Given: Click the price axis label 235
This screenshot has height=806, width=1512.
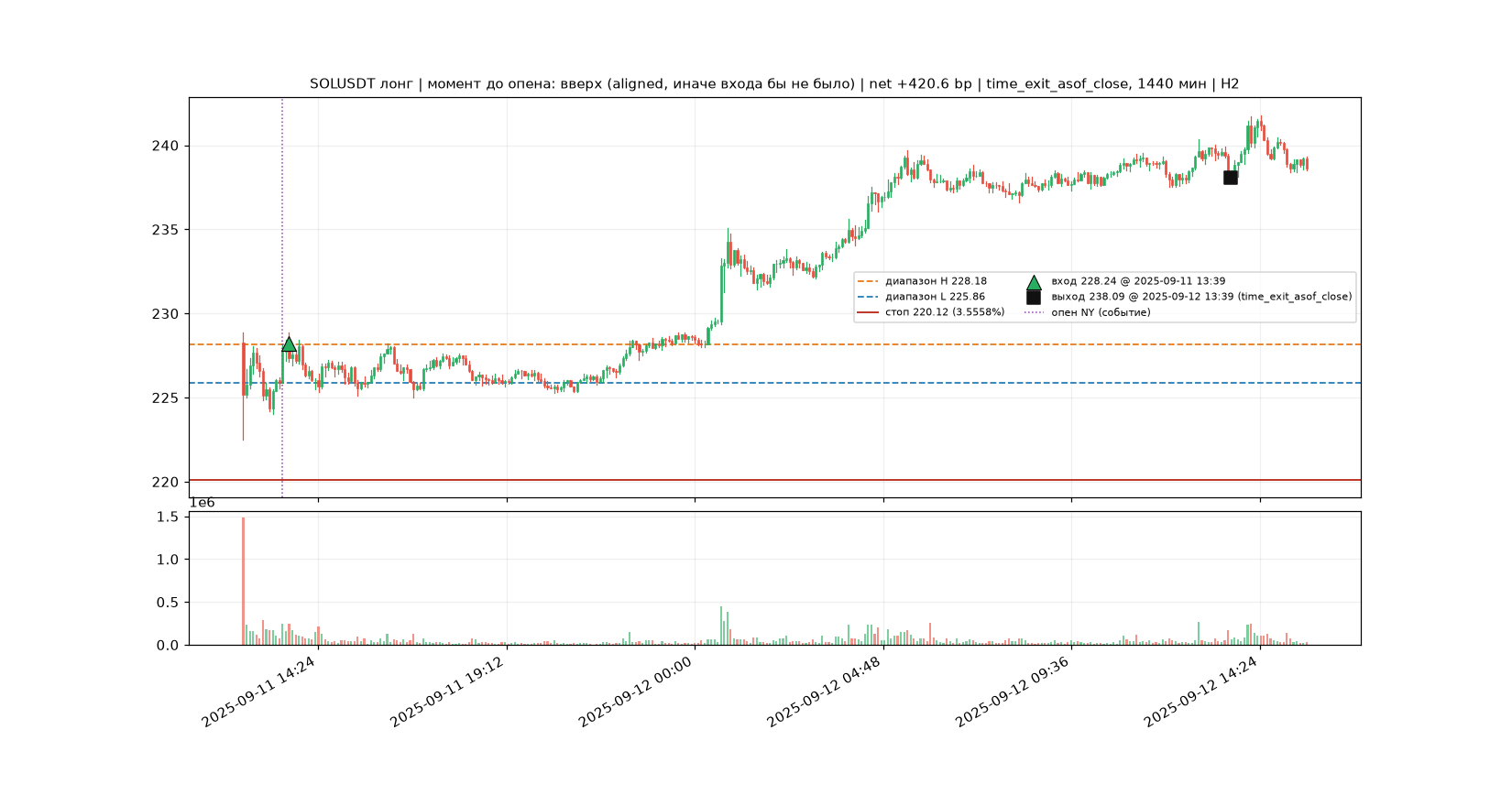Looking at the screenshot, I should [x=166, y=230].
